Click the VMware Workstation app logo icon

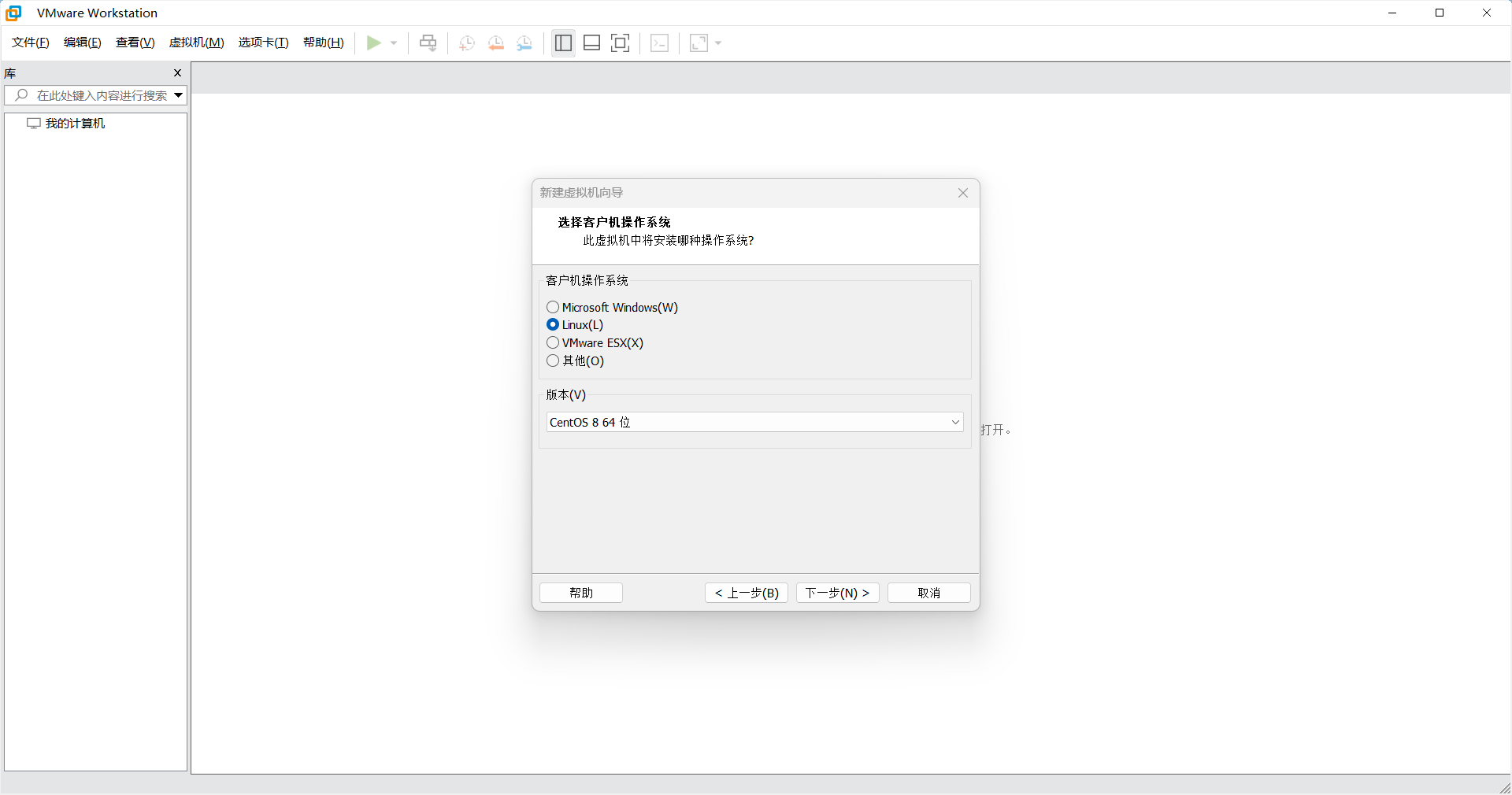coord(13,13)
